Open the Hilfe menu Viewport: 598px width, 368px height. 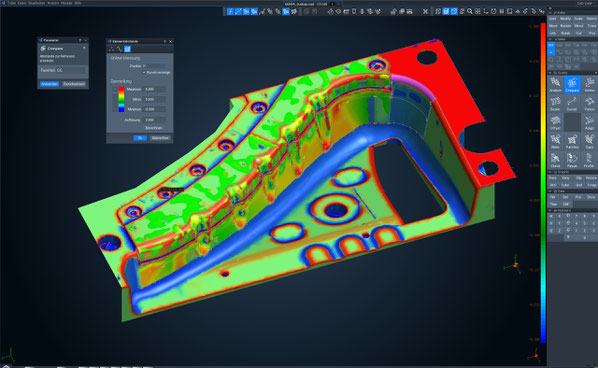click(78, 3)
